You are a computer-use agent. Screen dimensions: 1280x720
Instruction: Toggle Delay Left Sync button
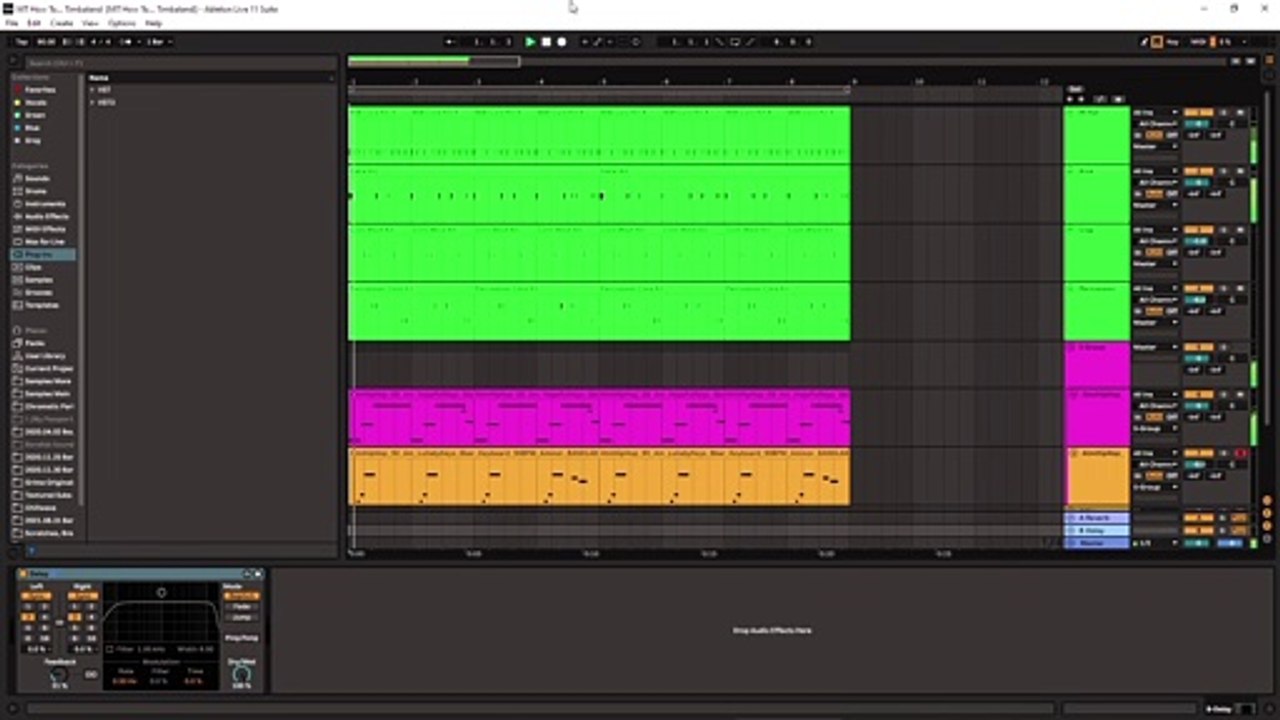(x=36, y=596)
